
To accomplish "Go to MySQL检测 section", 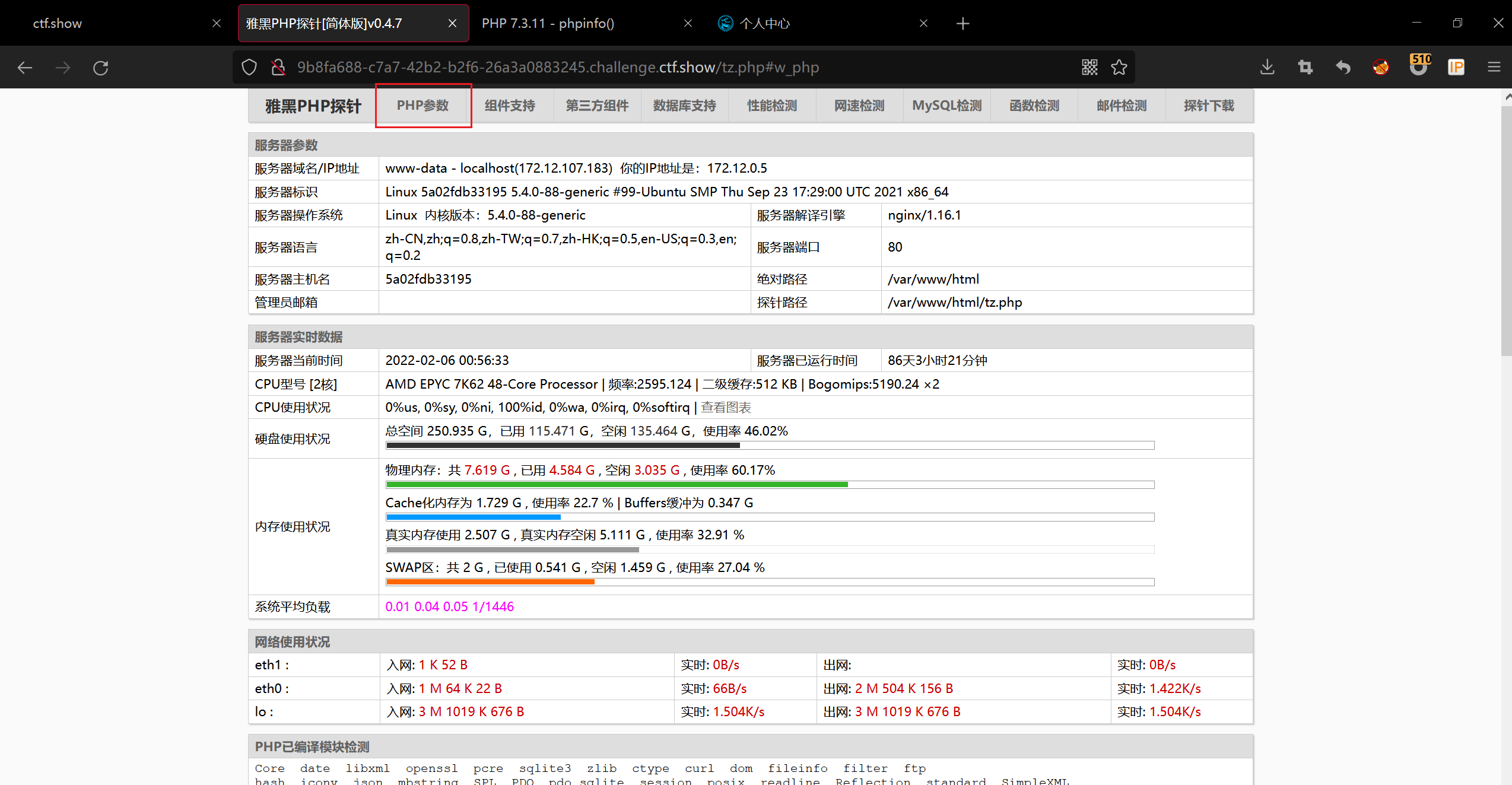I will [946, 106].
